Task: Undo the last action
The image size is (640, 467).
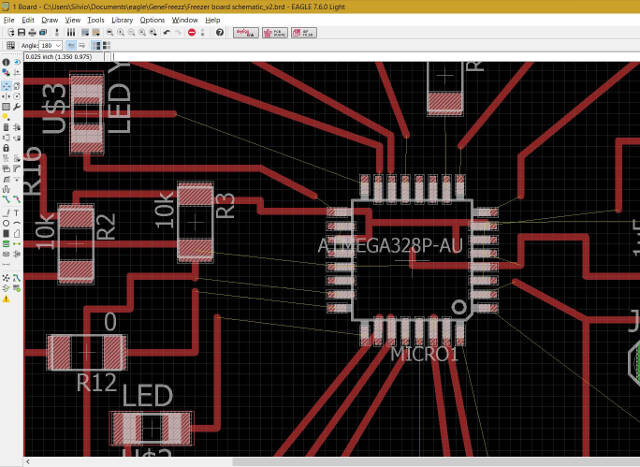Action: point(167,33)
